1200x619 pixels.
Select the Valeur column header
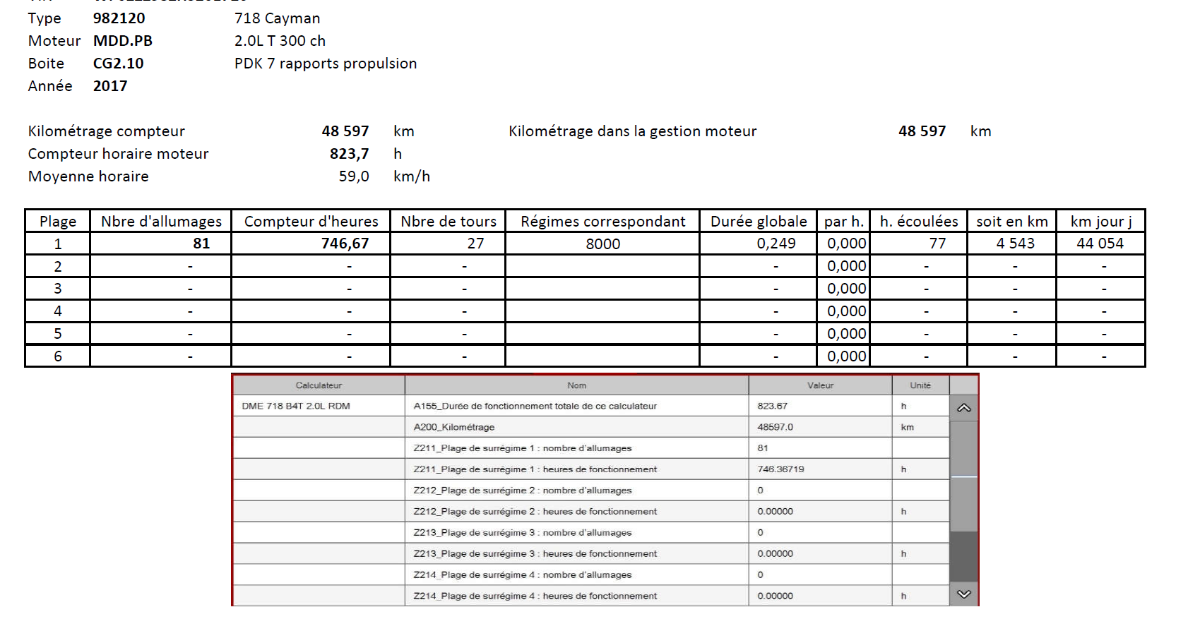[820, 386]
